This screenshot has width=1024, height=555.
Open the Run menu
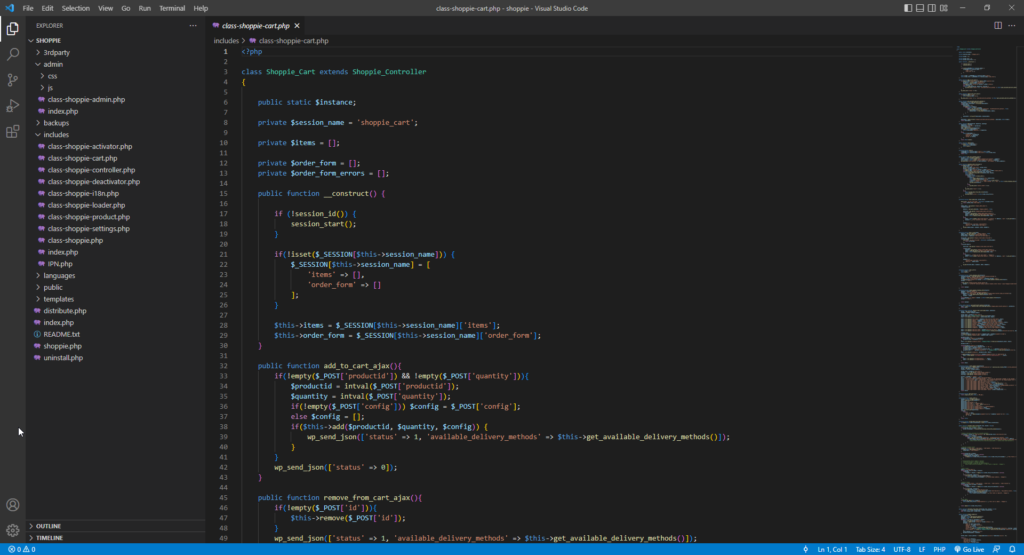tap(144, 8)
